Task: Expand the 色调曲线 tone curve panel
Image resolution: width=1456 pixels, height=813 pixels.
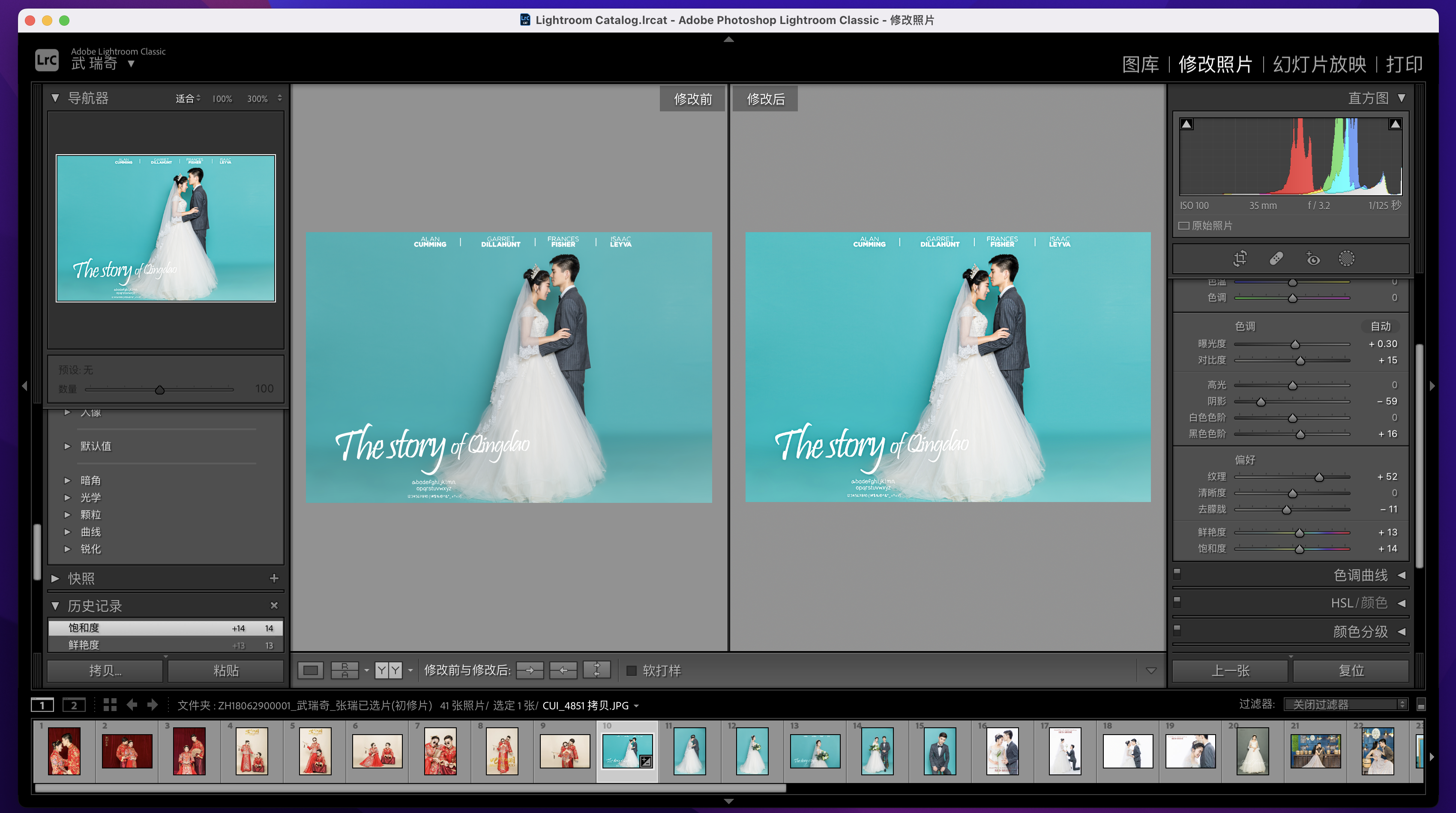Action: [1360, 575]
